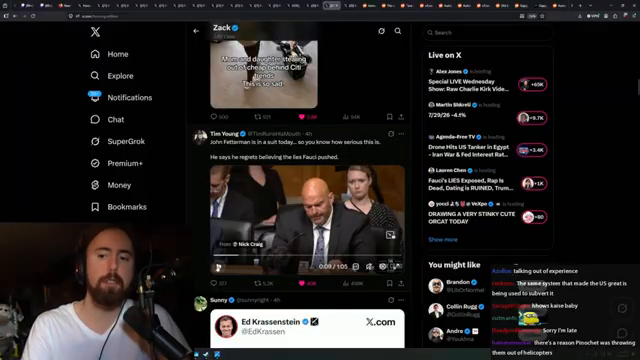Click the Home house icon
The height and width of the screenshot is (360, 640).
coord(95,54)
